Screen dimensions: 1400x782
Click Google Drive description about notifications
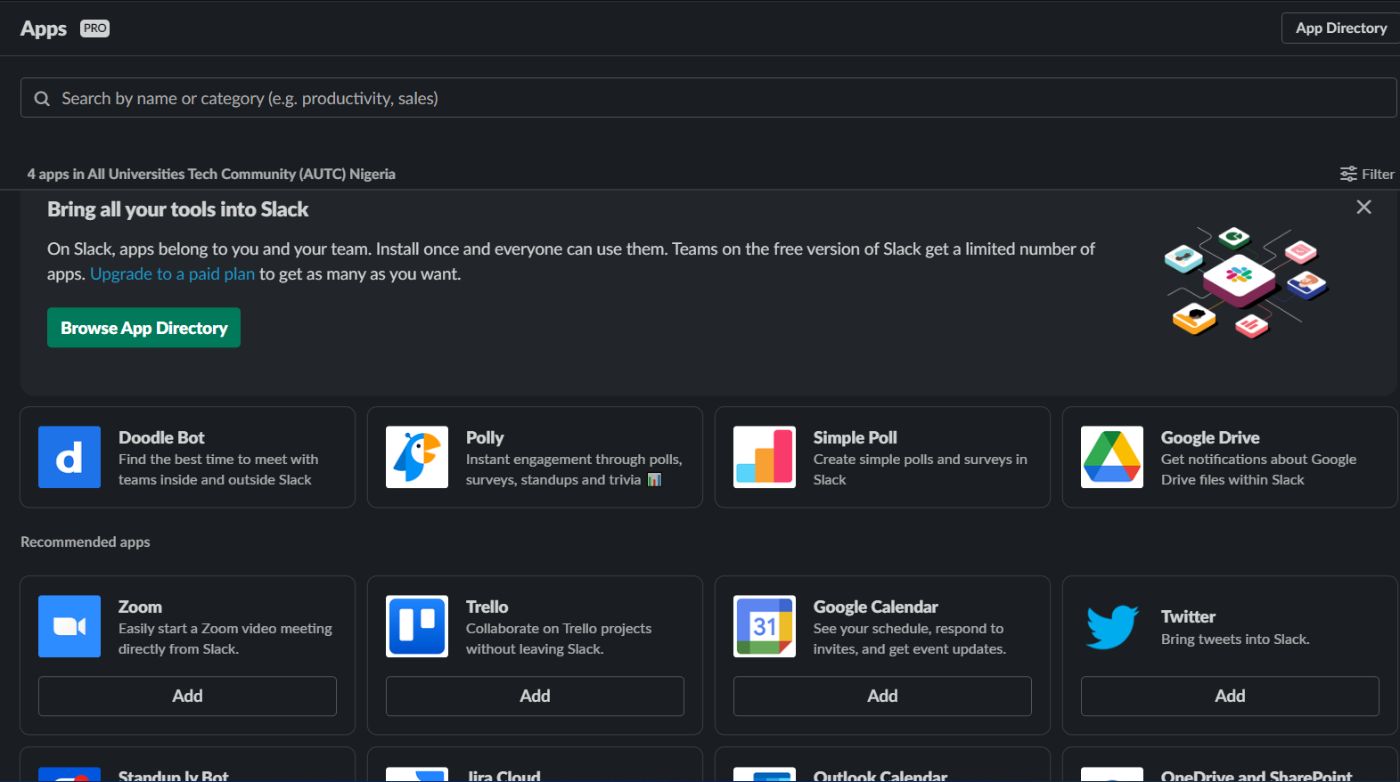coord(1258,469)
